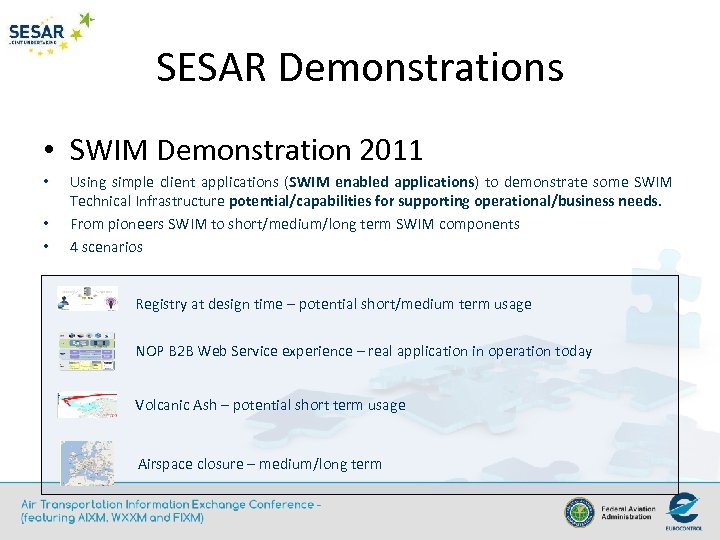Click the bold text SWIM enabled applications
This screenshot has width=720, height=540.
[x=381, y=182]
